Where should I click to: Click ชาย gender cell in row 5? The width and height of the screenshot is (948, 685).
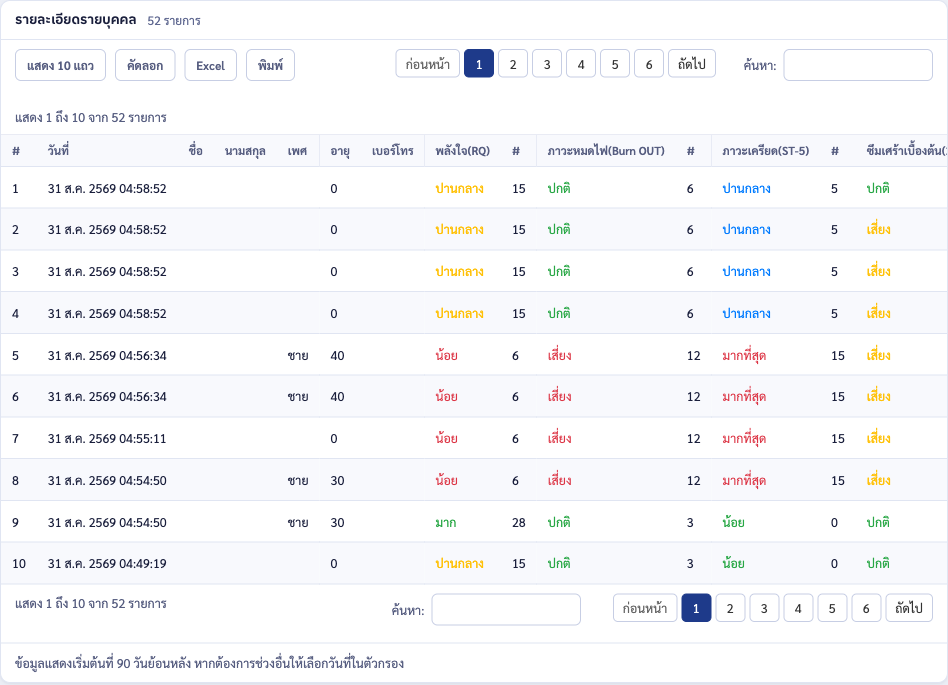pos(298,355)
